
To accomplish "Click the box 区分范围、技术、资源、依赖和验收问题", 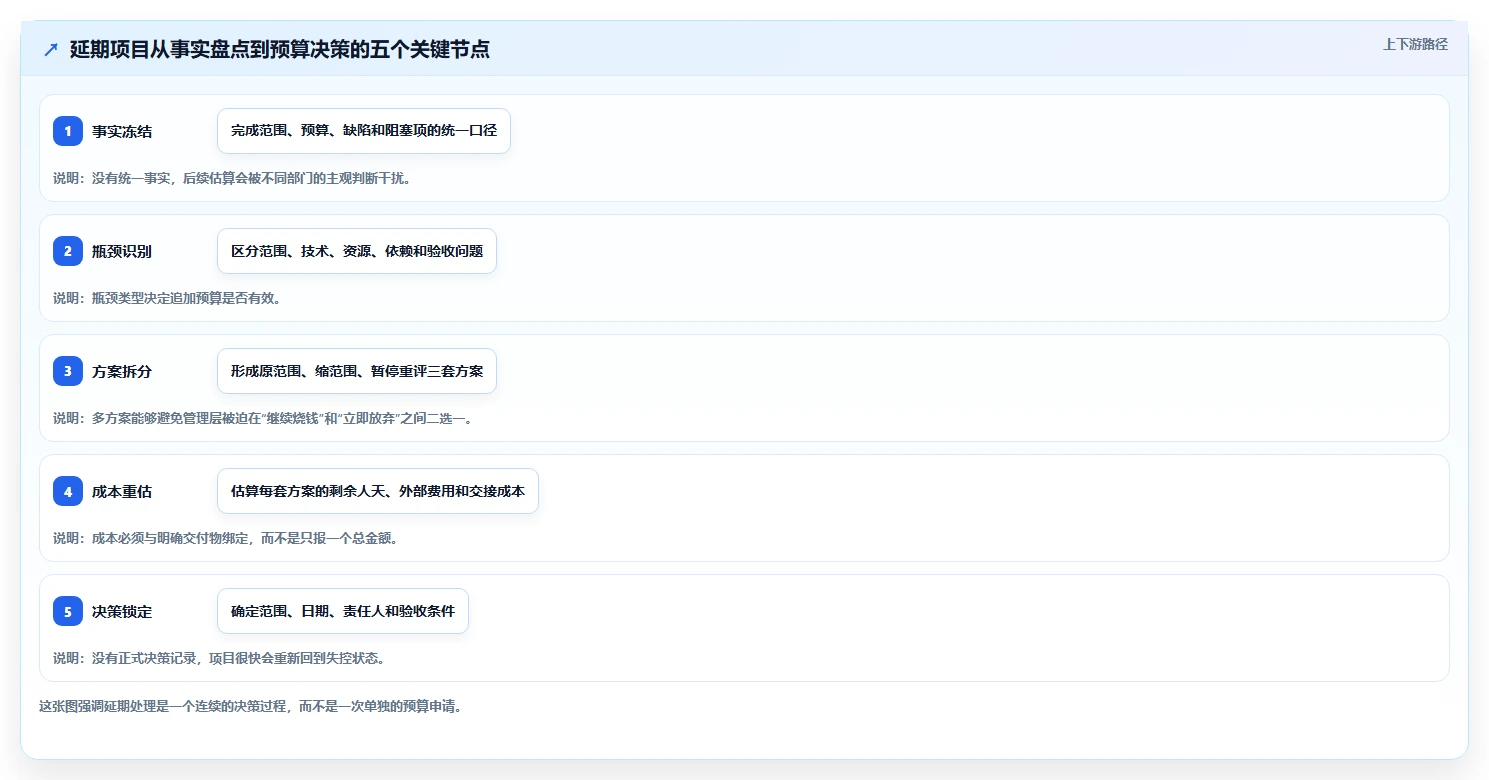I will pyautogui.click(x=357, y=251).
